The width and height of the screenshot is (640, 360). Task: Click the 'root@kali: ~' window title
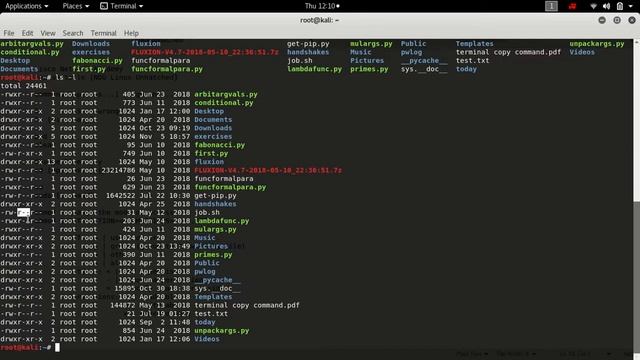(x=320, y=20)
